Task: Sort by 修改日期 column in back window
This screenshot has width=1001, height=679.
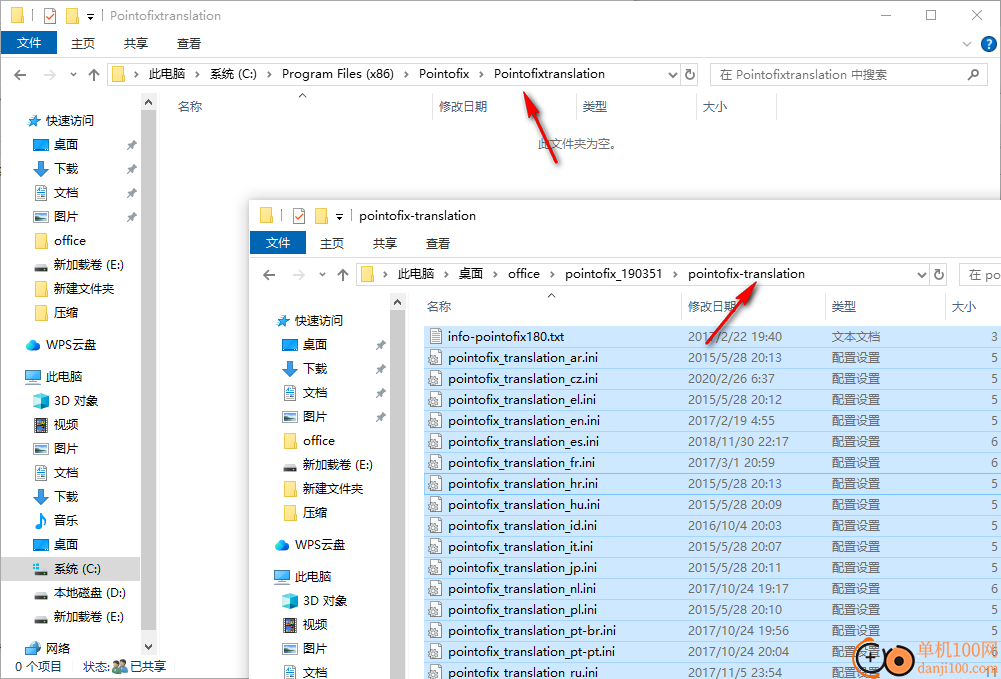Action: coord(463,107)
